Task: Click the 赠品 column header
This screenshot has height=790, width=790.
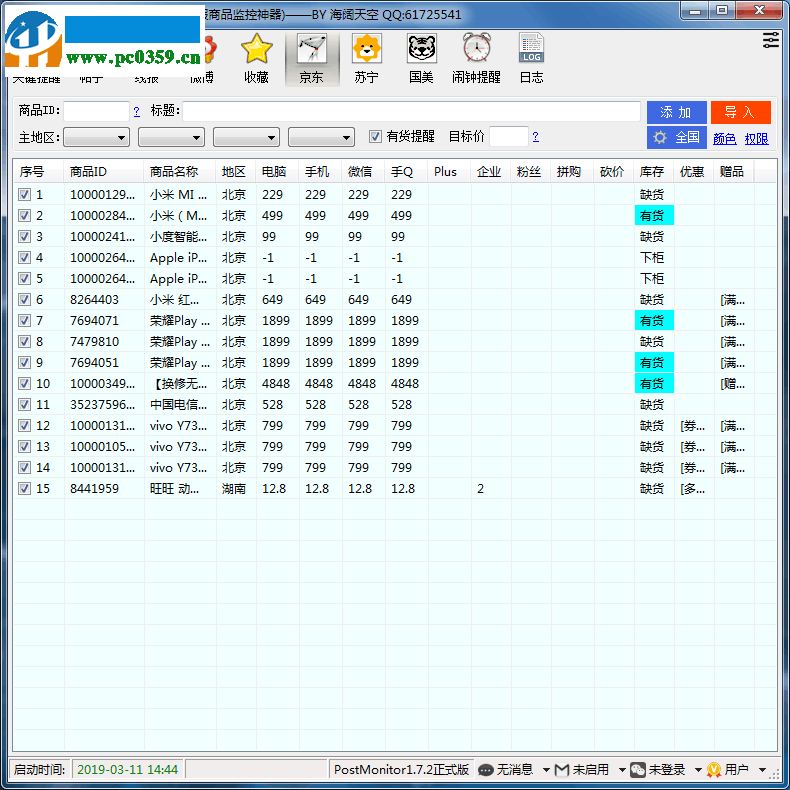Action: click(734, 172)
